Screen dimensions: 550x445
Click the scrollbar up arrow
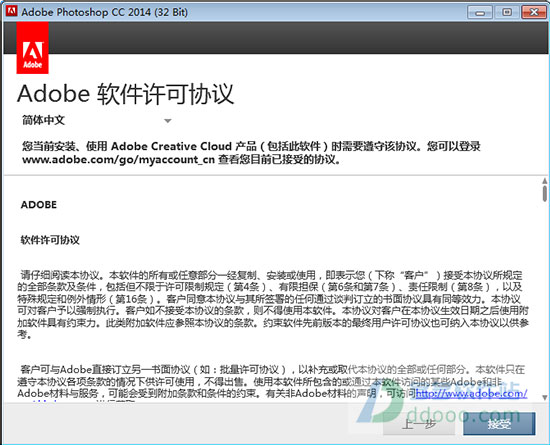(x=544, y=181)
